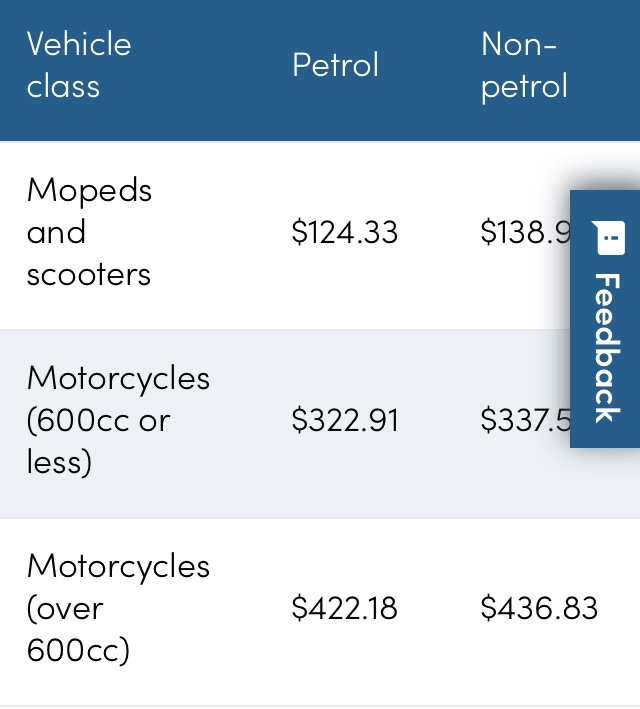Screen dimensions: 640x709
Task: Select the $436.83 non-petrol price
Action: point(539,608)
